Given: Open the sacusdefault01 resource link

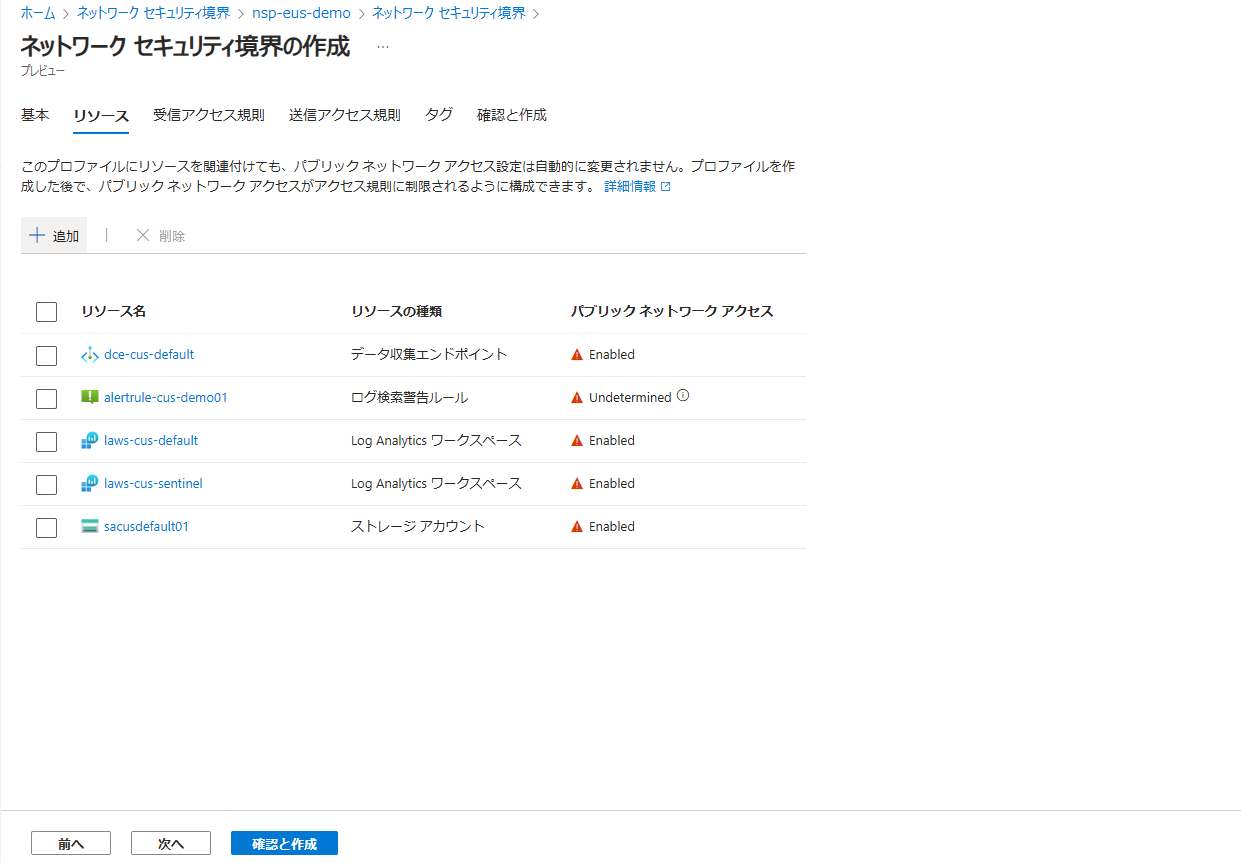Looking at the screenshot, I should tap(146, 526).
